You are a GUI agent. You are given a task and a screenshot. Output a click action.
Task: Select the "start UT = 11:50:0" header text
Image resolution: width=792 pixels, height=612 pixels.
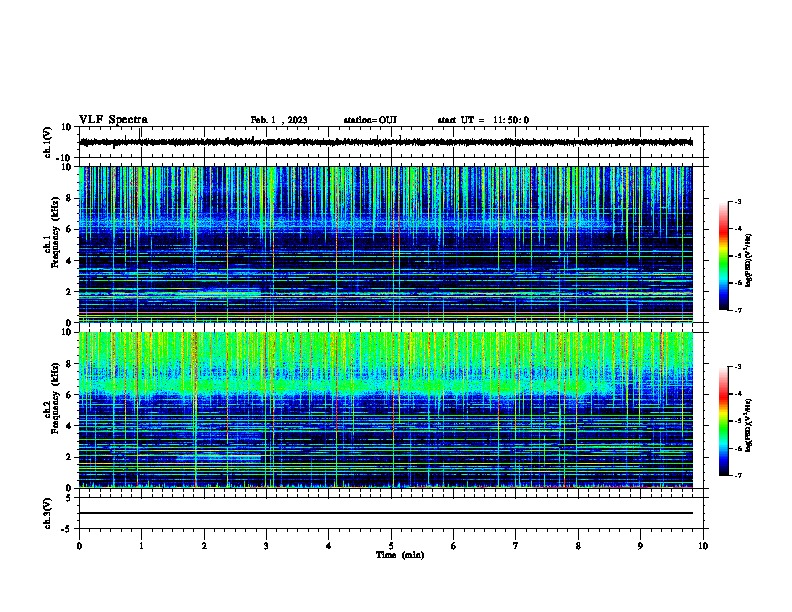[x=483, y=120]
